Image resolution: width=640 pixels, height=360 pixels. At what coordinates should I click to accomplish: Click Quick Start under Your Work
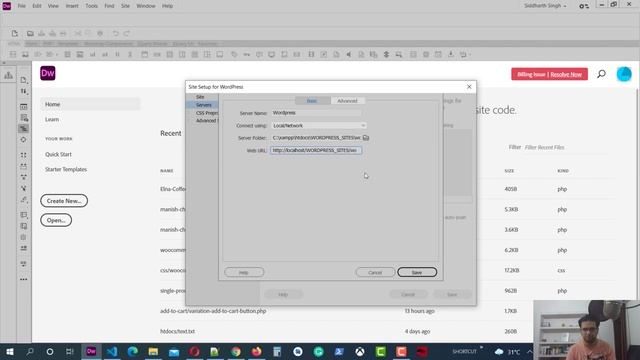(58, 154)
